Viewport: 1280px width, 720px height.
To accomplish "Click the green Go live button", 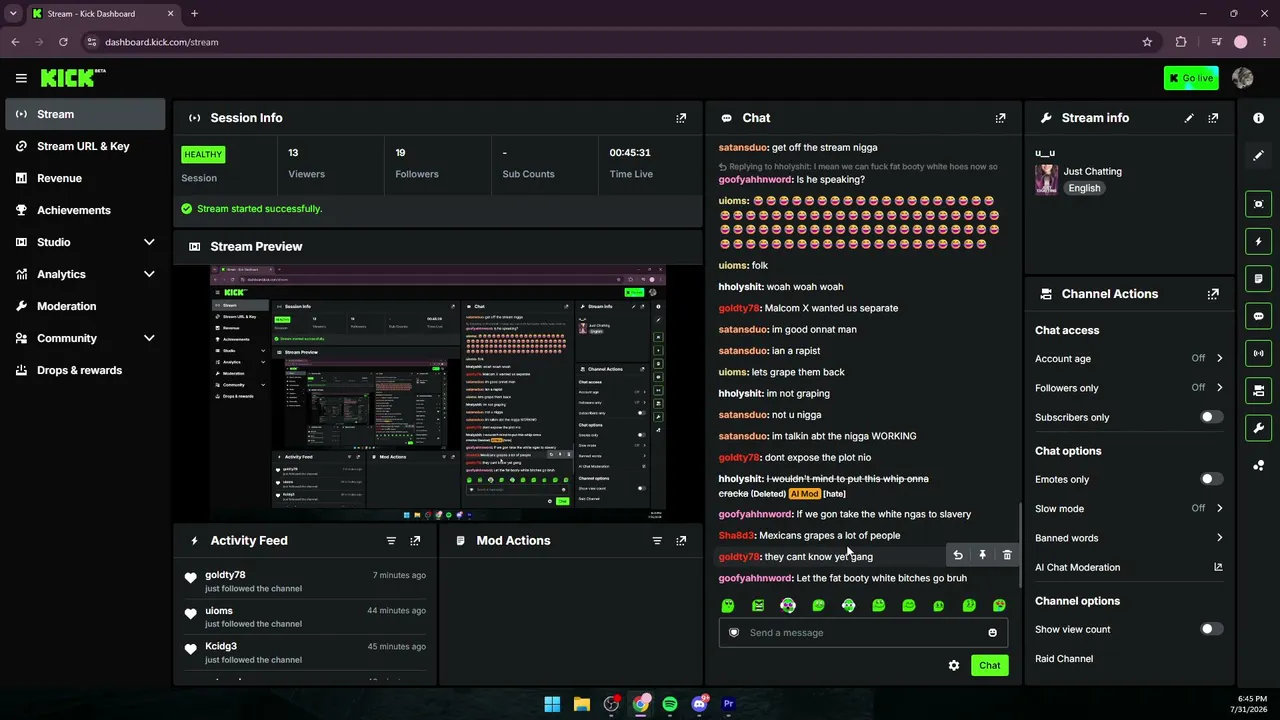I will 1191,78.
